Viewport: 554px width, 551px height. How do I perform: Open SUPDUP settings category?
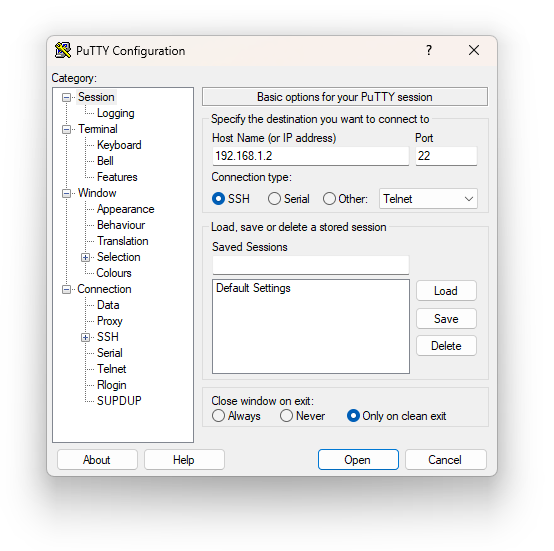pyautogui.click(x=119, y=401)
